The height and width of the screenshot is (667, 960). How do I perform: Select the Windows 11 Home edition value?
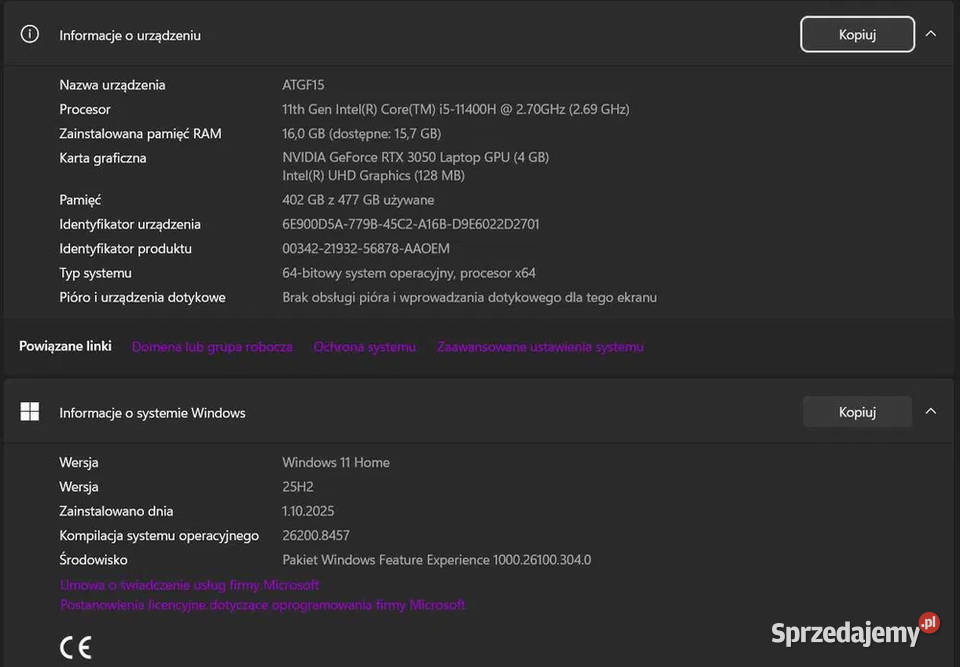click(x=336, y=462)
